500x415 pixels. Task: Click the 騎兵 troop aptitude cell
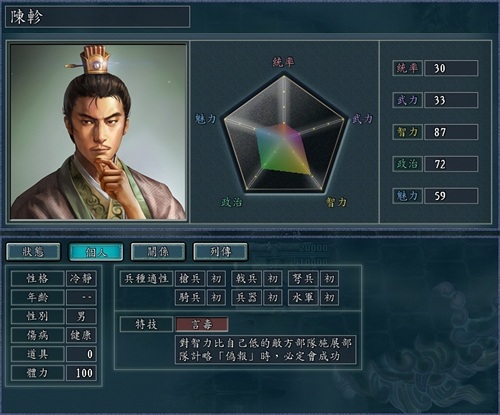tap(190, 297)
